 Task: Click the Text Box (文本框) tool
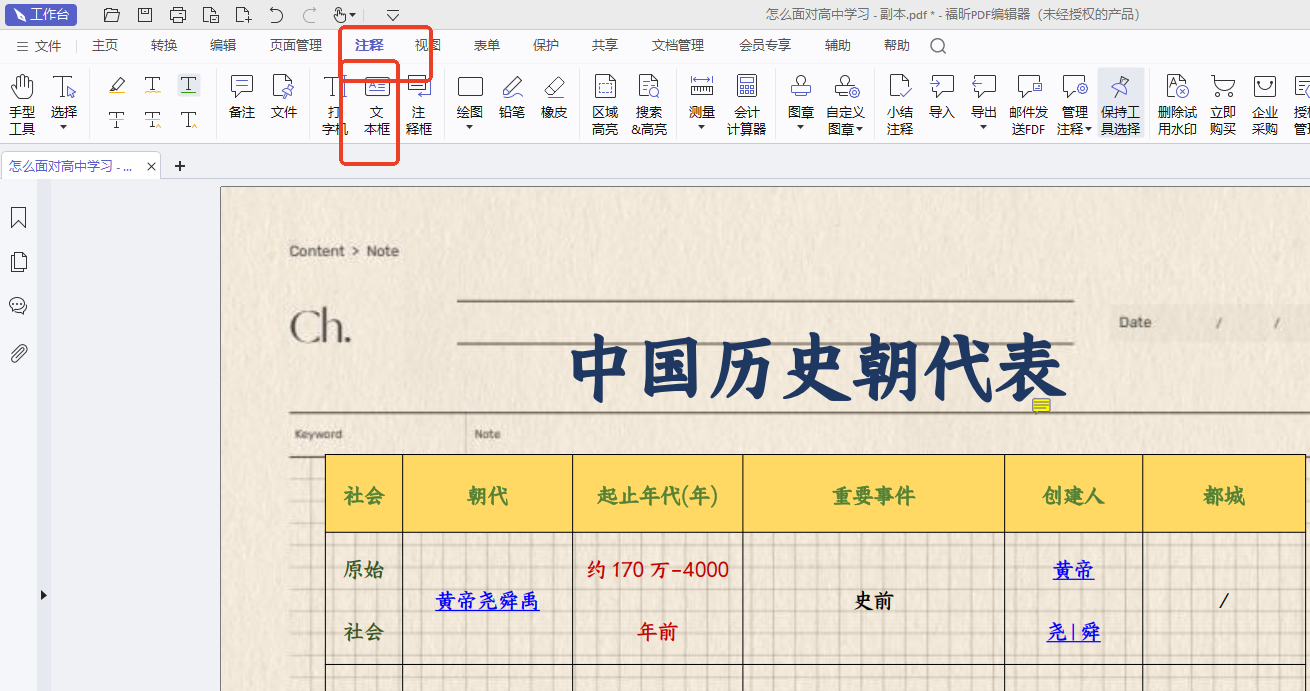coord(376,103)
